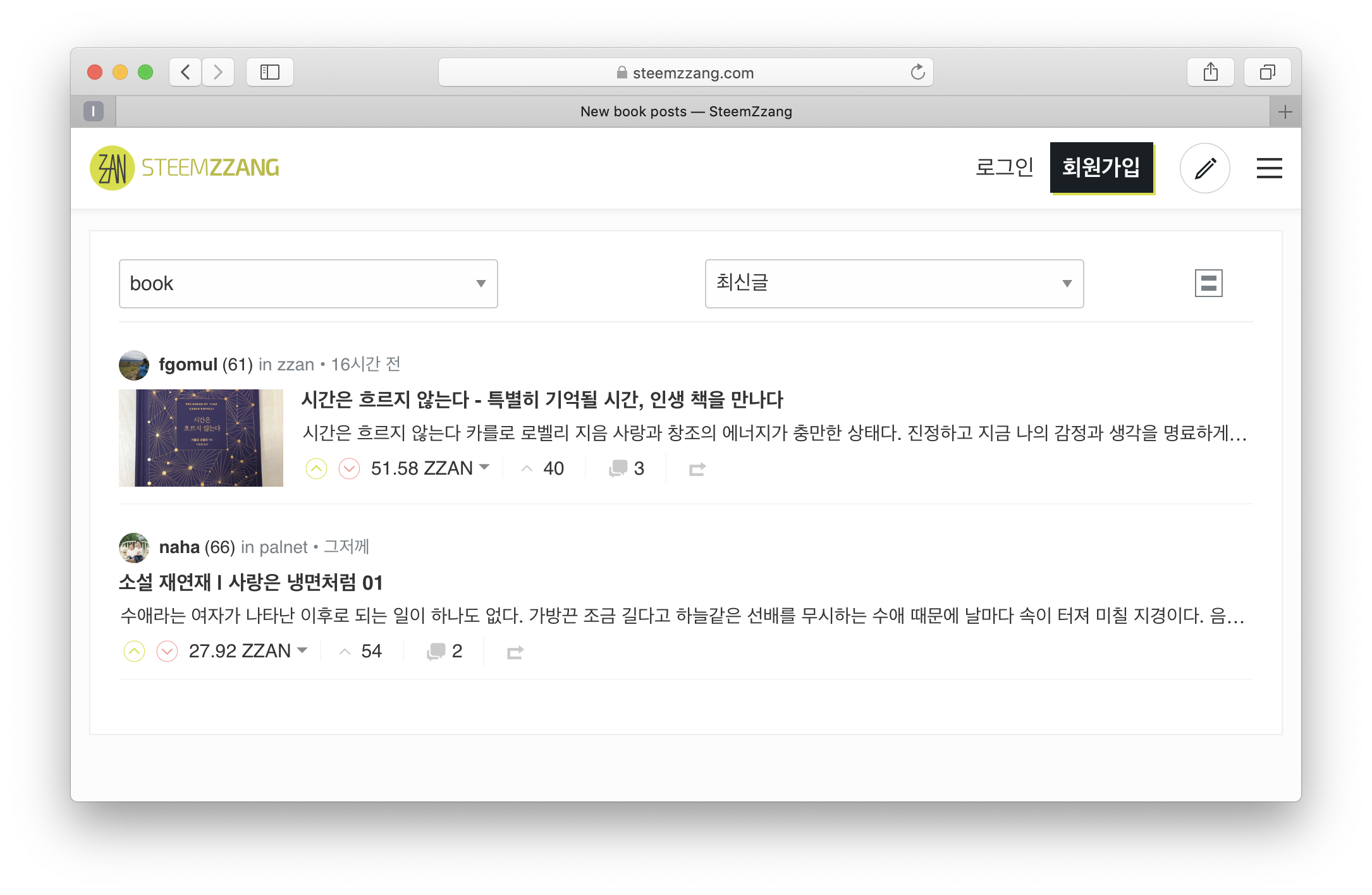1372x895 pixels.
Task: Open Safari share sheet icon
Action: click(1210, 72)
